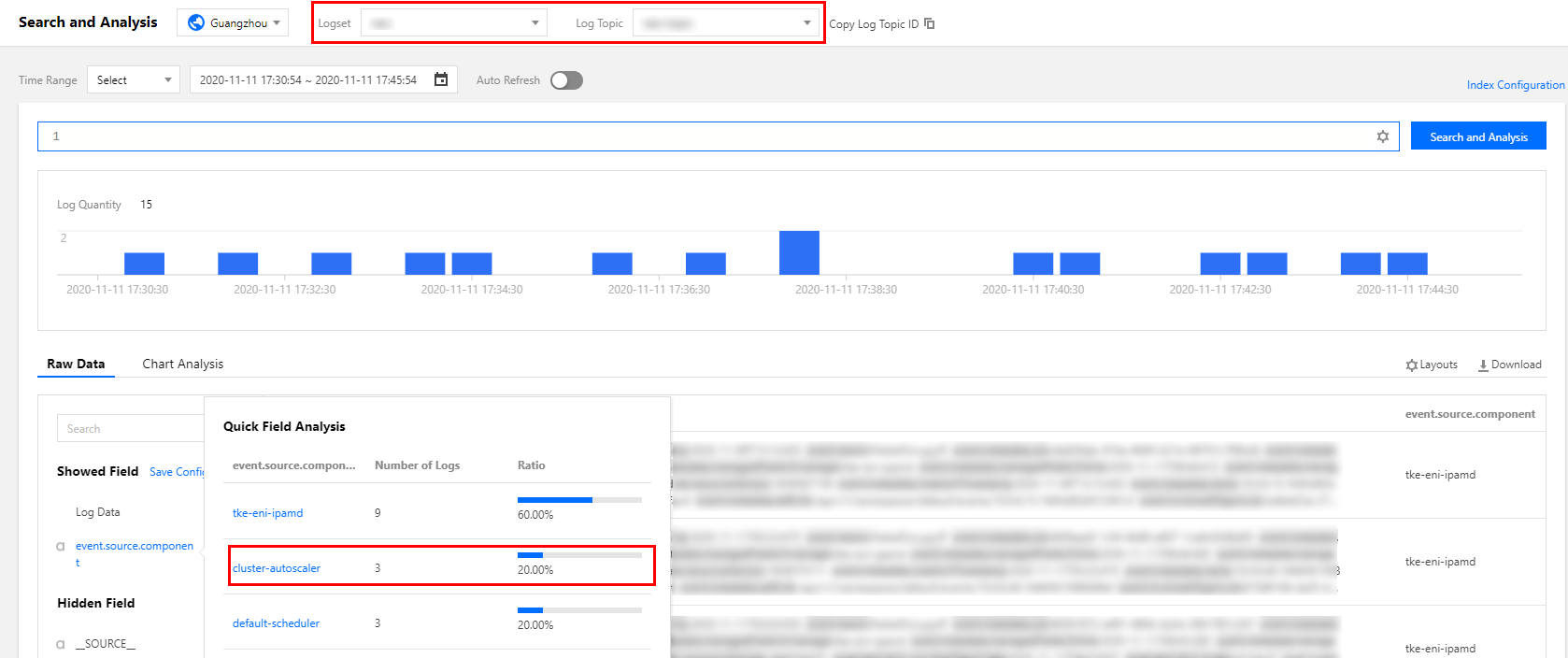1568x658 pixels.
Task: Click the time range date field
Action: click(323, 79)
